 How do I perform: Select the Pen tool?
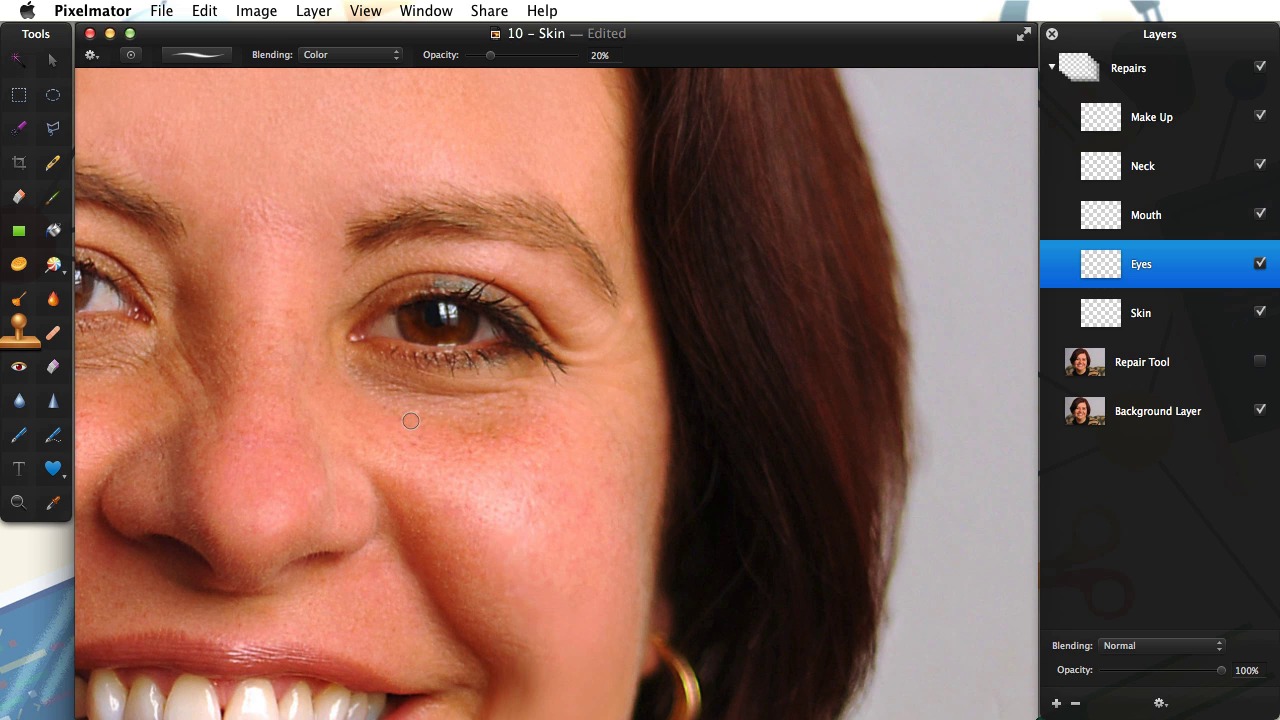tap(18, 435)
